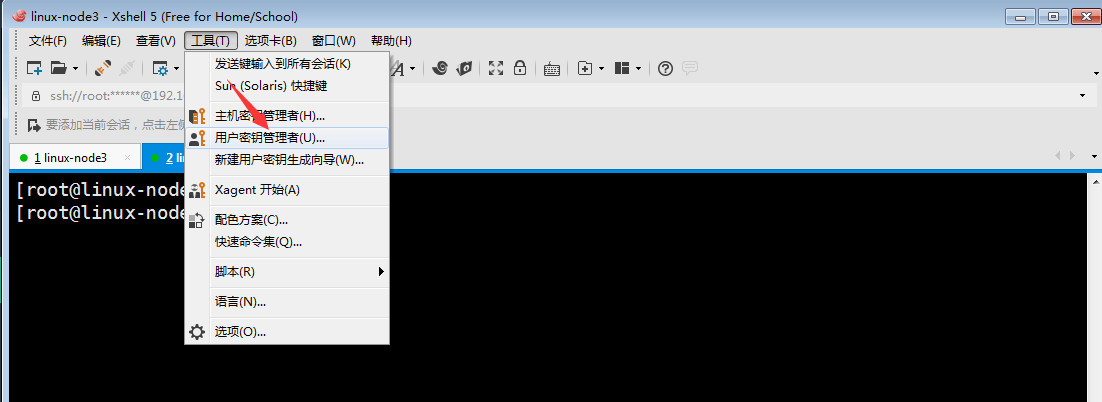Viewport: 1102px width, 402px height.
Task: Expand the layout arrangement dropdown arrow
Action: pyautogui.click(x=638, y=68)
